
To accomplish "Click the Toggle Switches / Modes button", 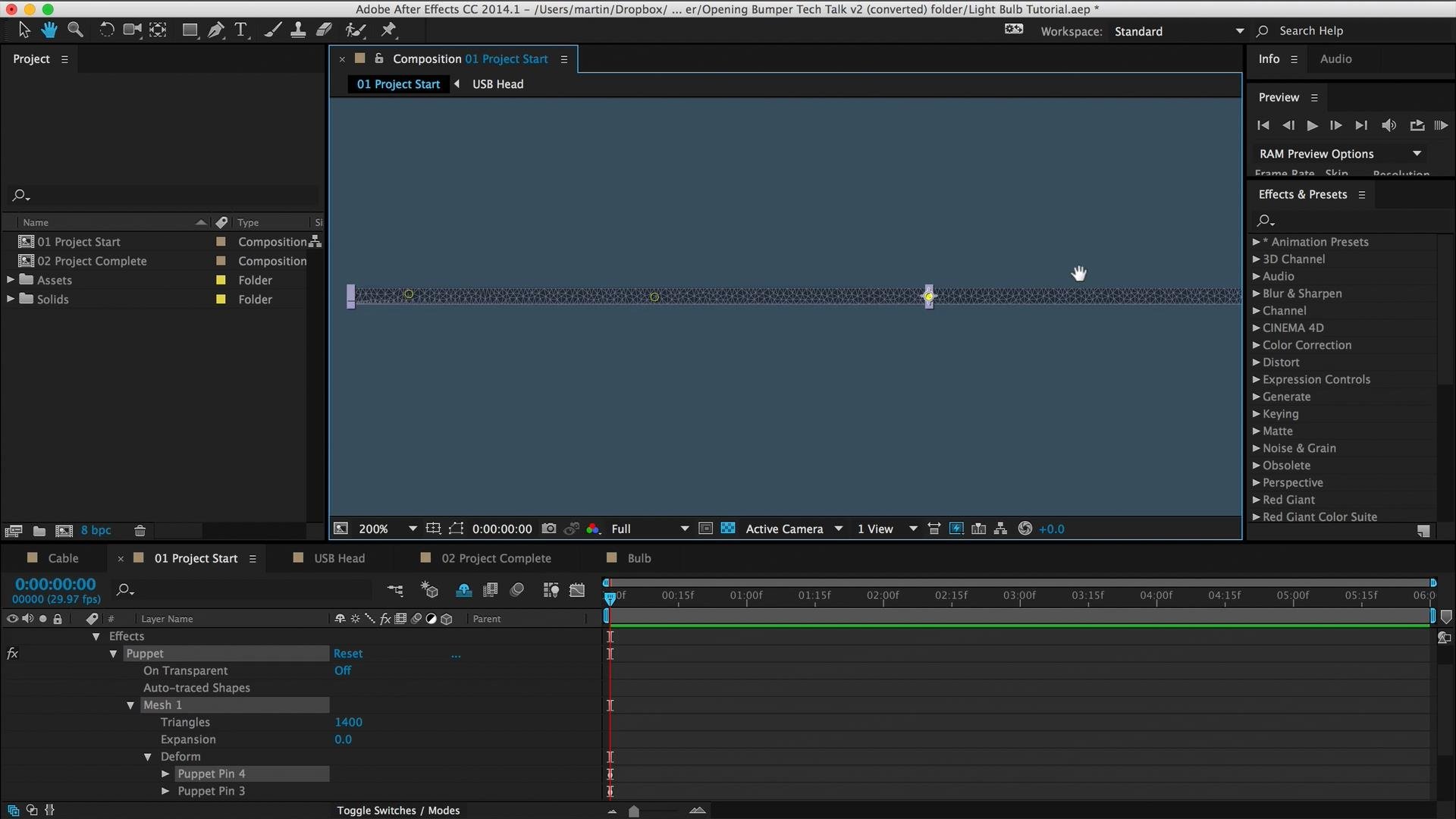I will click(x=398, y=810).
